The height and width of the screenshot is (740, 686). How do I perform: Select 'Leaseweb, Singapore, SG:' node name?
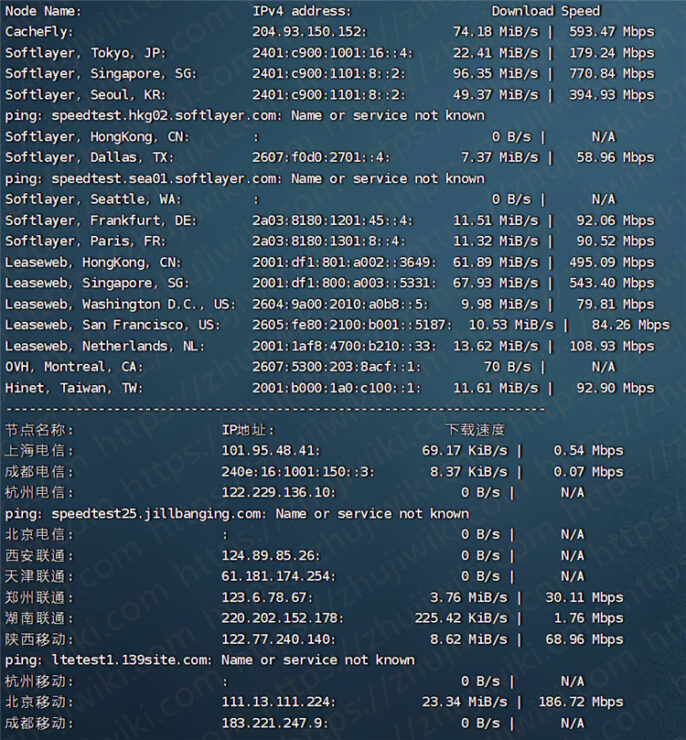pos(97,283)
